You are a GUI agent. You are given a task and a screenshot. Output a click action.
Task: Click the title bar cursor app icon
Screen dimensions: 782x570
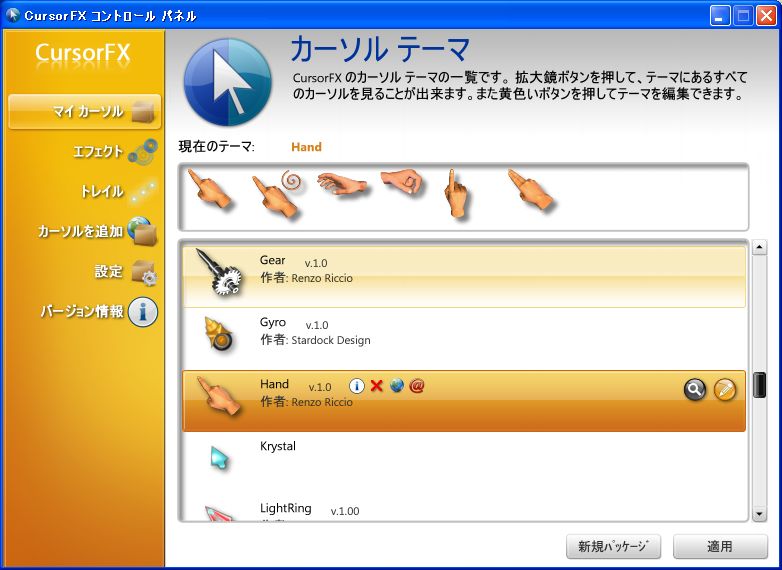click(x=12, y=15)
